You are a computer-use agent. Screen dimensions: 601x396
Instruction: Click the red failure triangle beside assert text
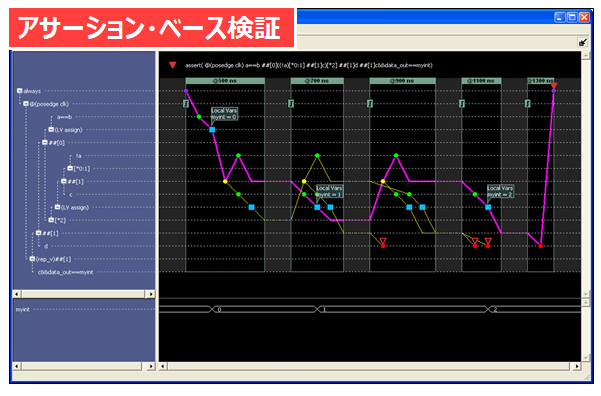172,65
